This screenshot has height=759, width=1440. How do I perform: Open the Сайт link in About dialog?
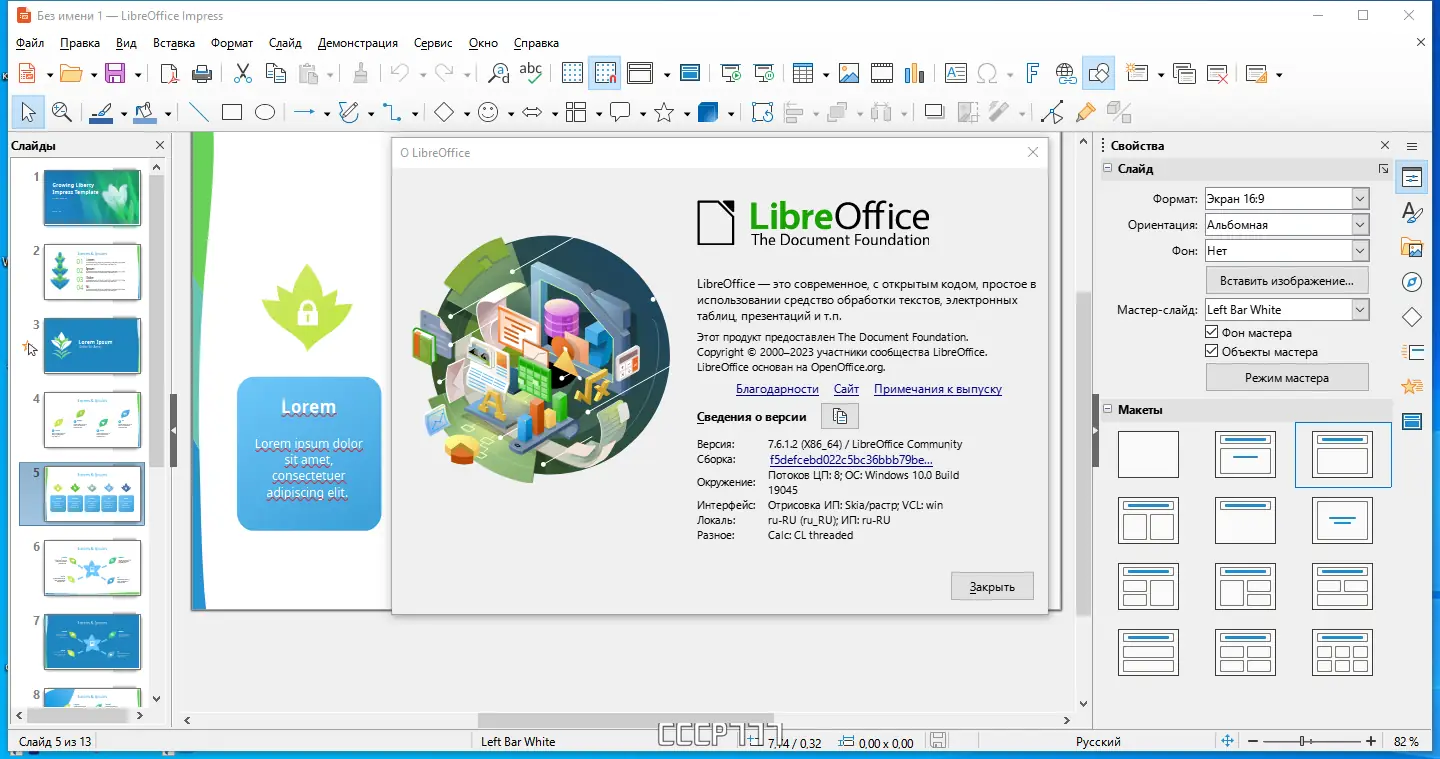(x=846, y=389)
